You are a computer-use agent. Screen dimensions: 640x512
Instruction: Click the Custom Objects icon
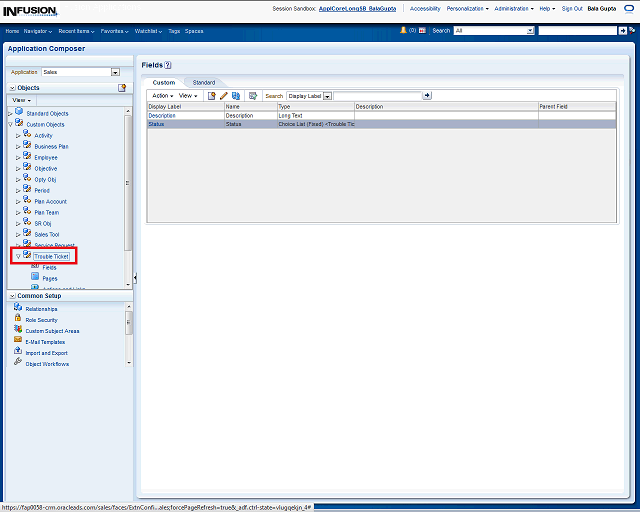(x=19, y=122)
